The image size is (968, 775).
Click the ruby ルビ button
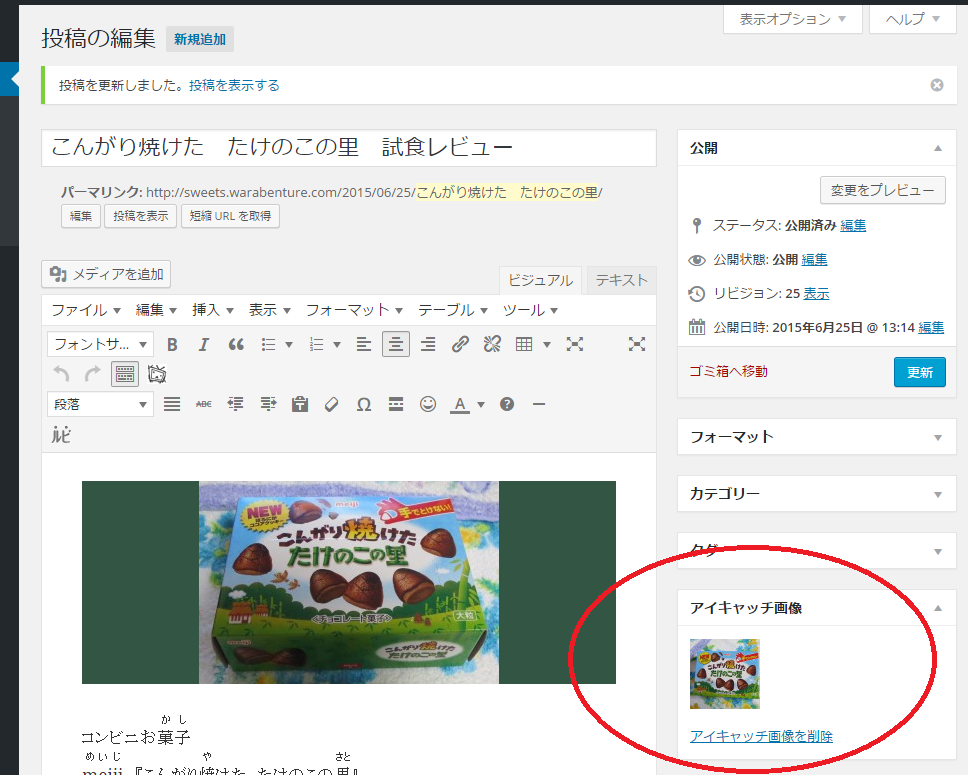(61, 435)
